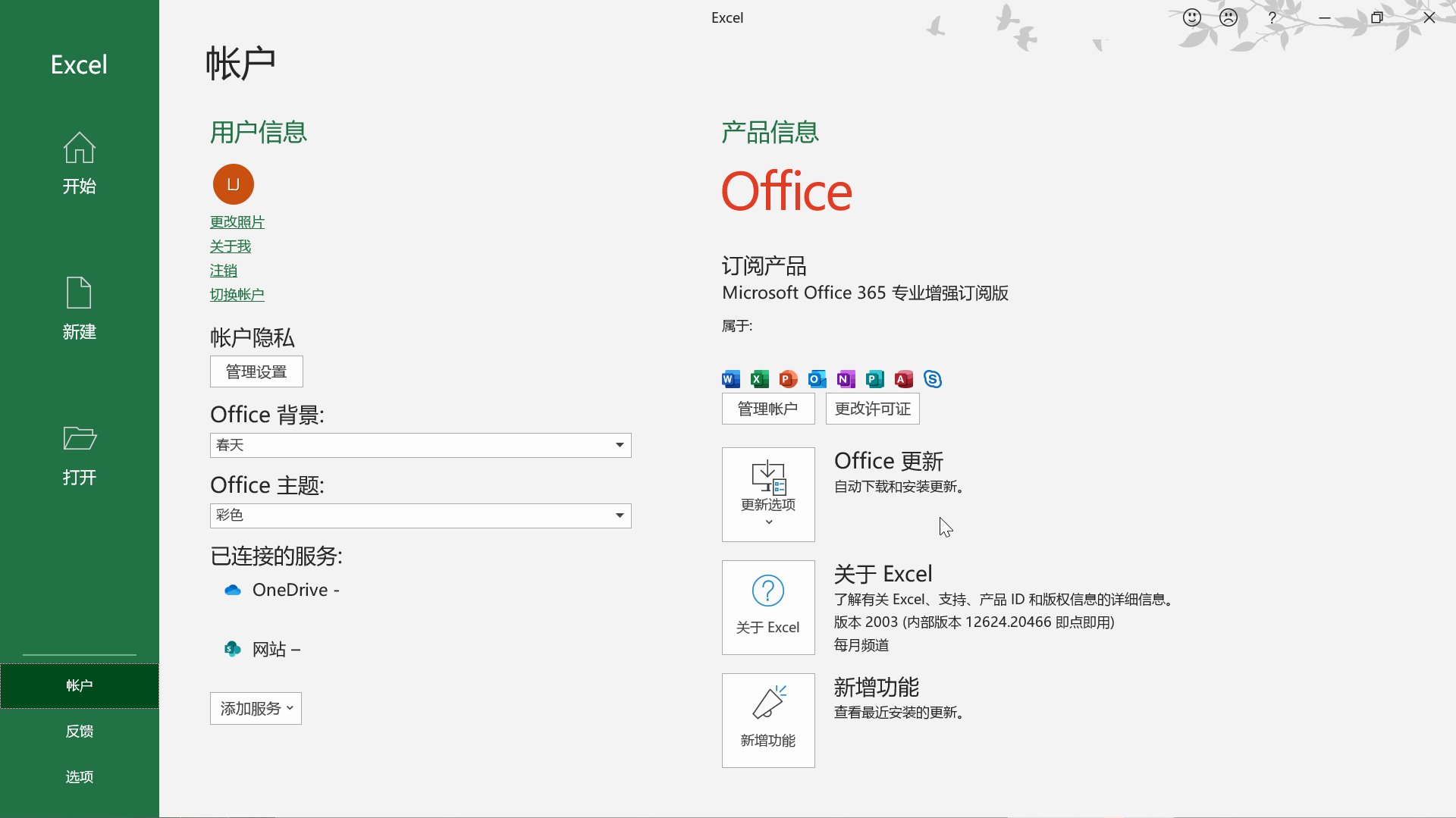Click the 自动下载和安装更新 text
The width and height of the screenshot is (1456, 818).
click(x=899, y=487)
